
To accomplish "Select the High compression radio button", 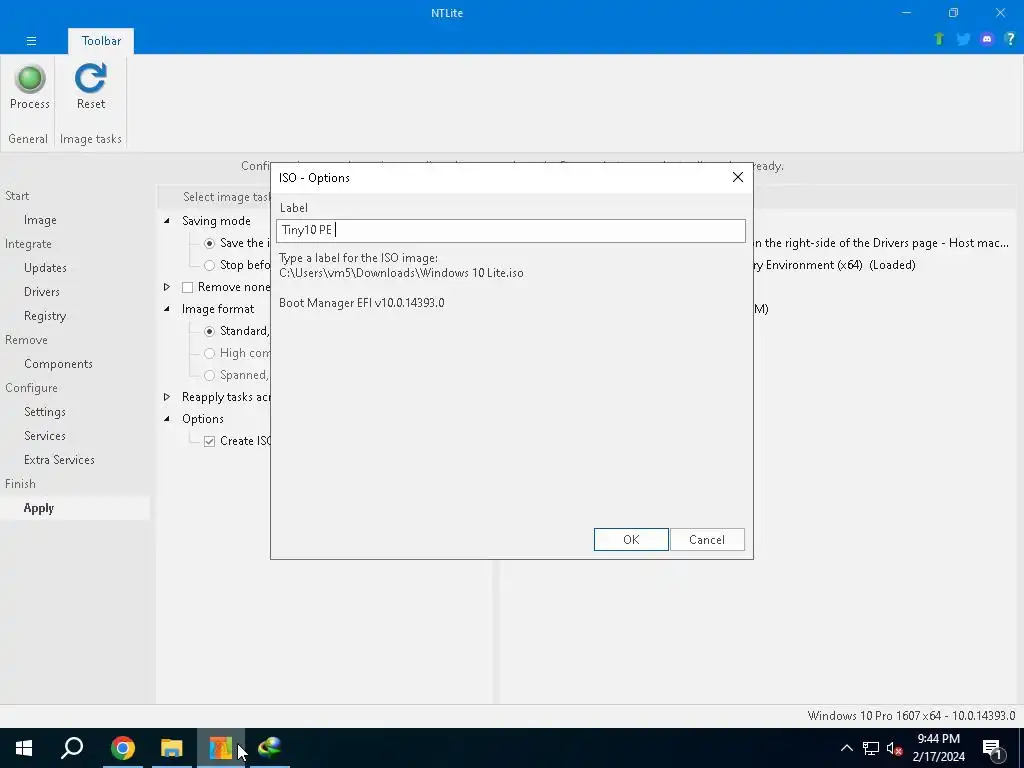I will point(209,353).
